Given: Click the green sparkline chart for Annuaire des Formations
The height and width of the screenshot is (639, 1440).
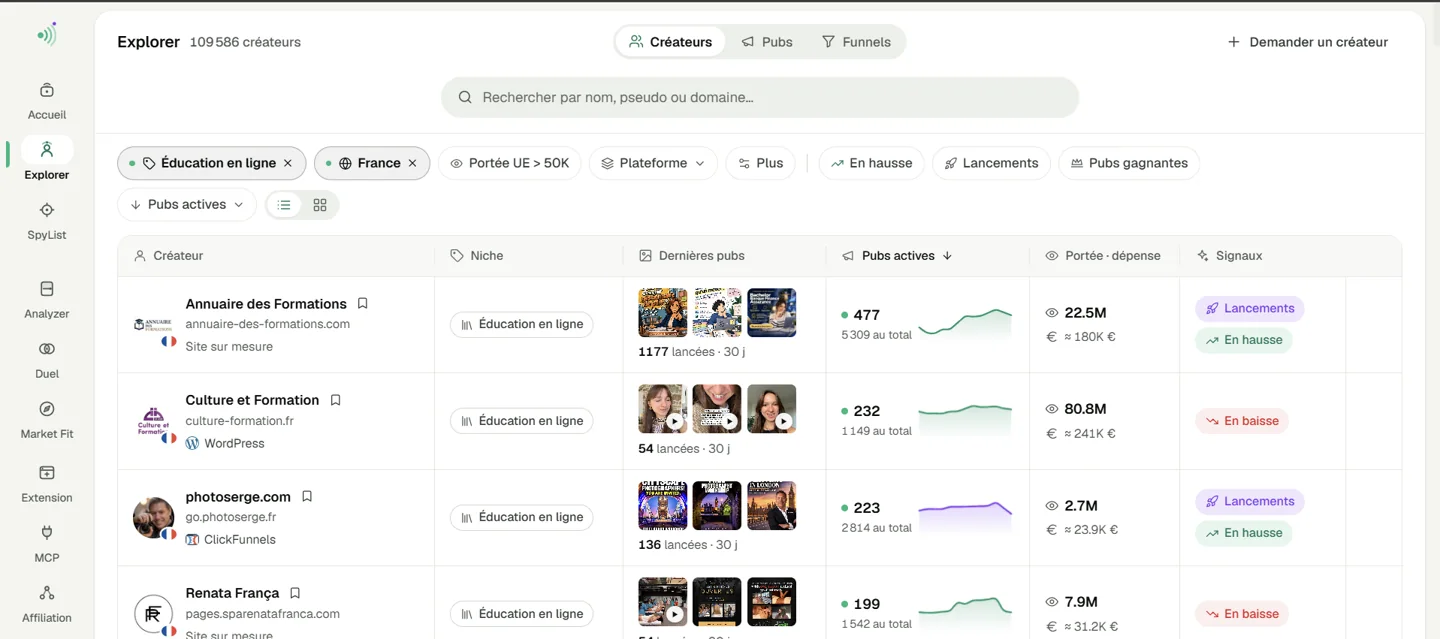Looking at the screenshot, I should (x=965, y=323).
